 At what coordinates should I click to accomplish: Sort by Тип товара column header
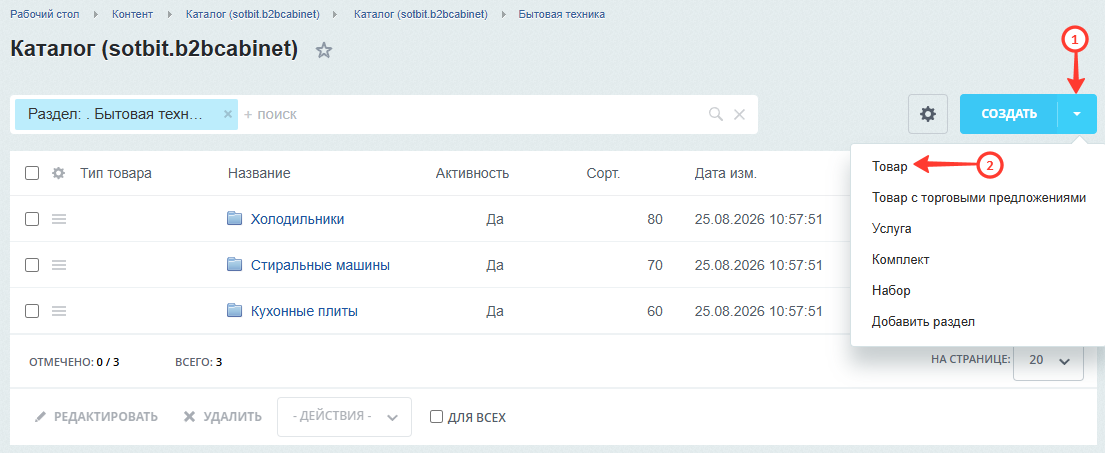point(116,173)
